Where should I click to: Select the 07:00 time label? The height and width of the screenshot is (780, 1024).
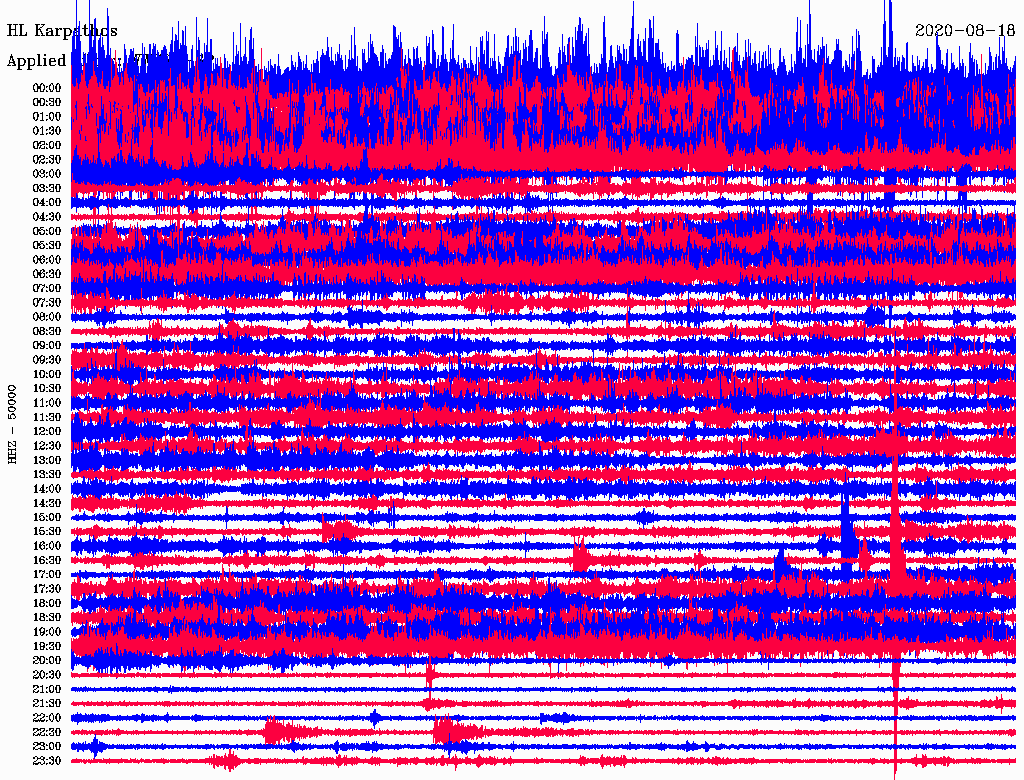(47, 288)
